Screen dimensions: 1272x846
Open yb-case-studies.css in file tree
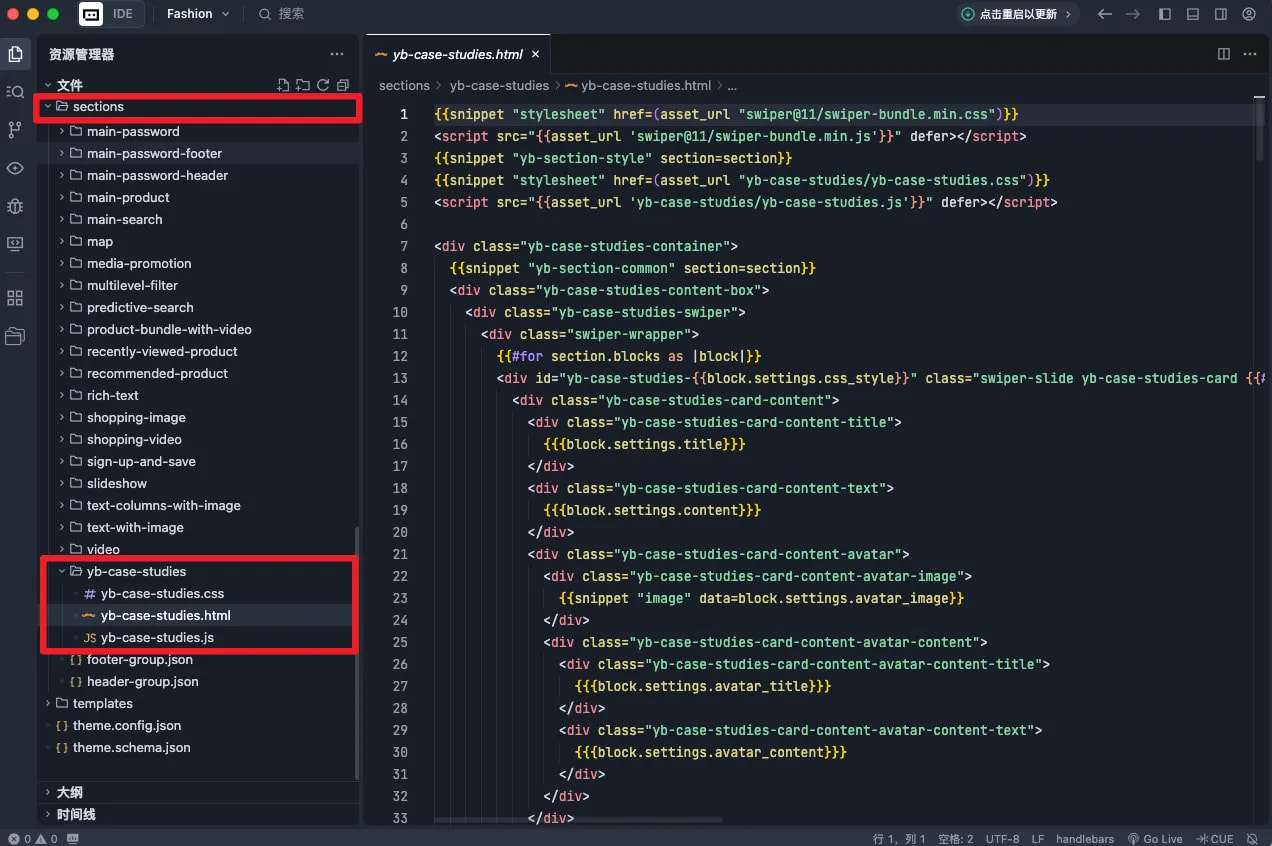[x=162, y=593]
